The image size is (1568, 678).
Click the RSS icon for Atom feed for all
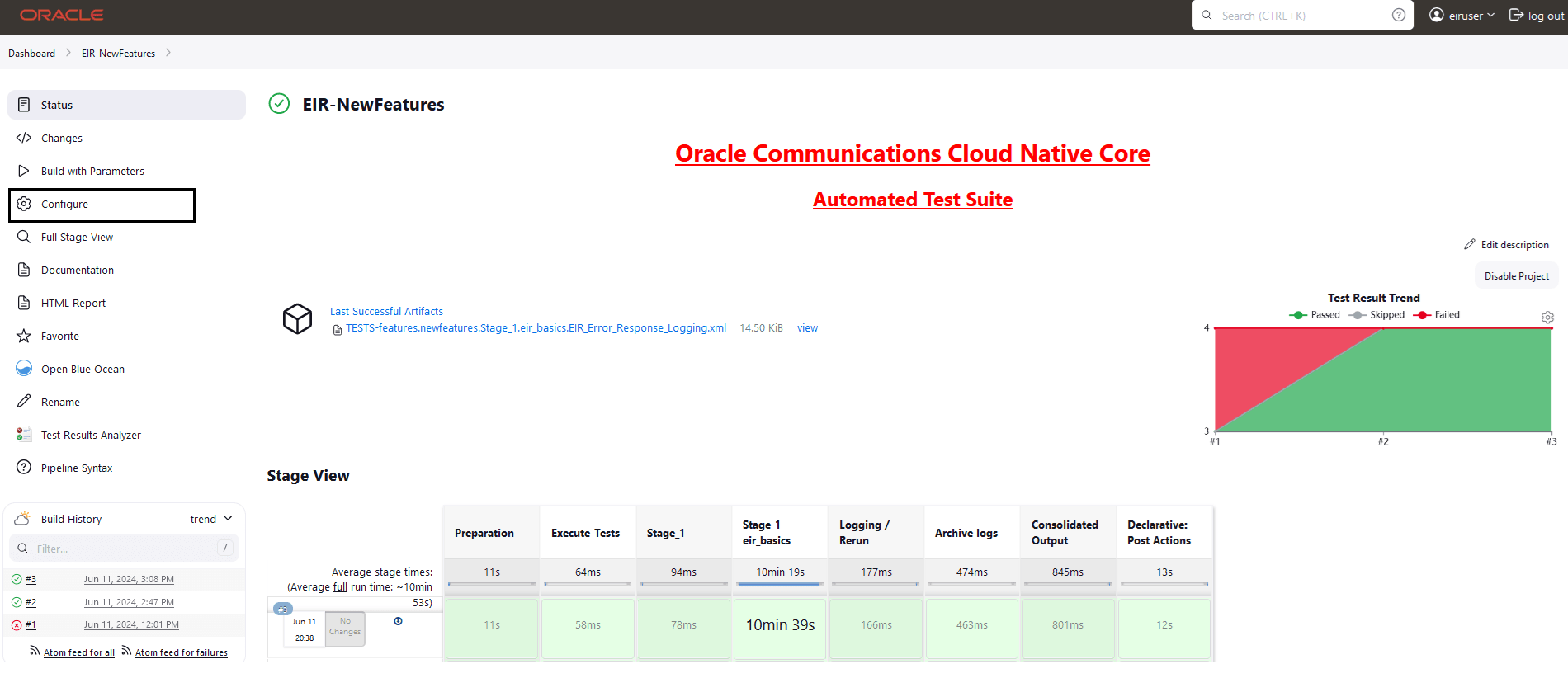(35, 651)
